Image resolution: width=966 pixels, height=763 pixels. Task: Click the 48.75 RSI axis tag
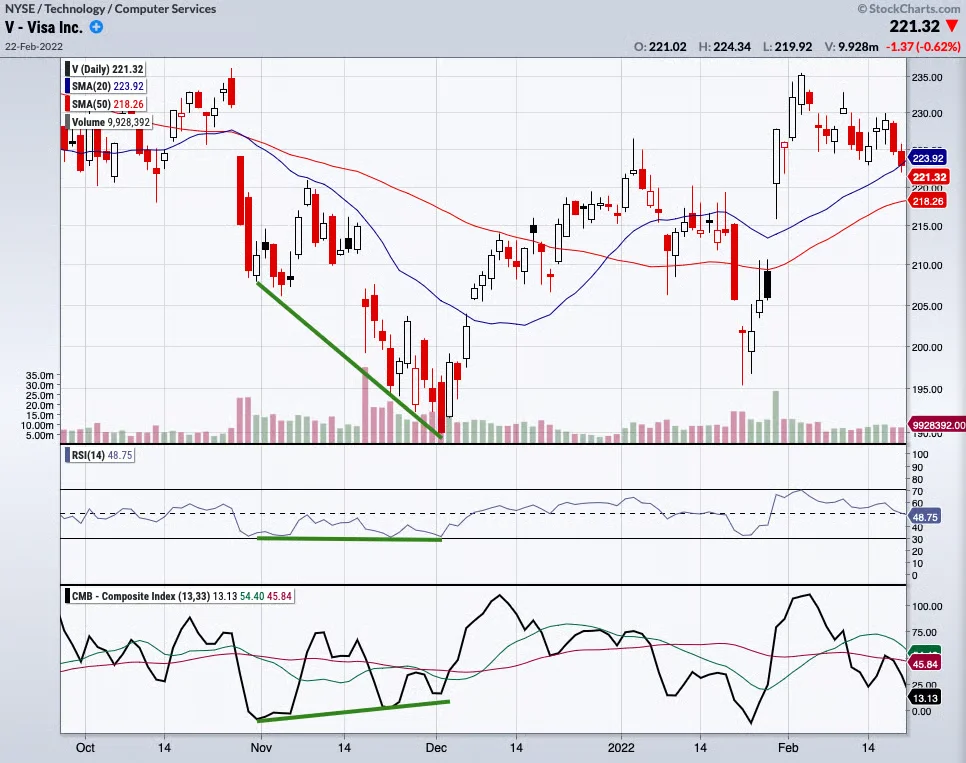pyautogui.click(x=924, y=517)
